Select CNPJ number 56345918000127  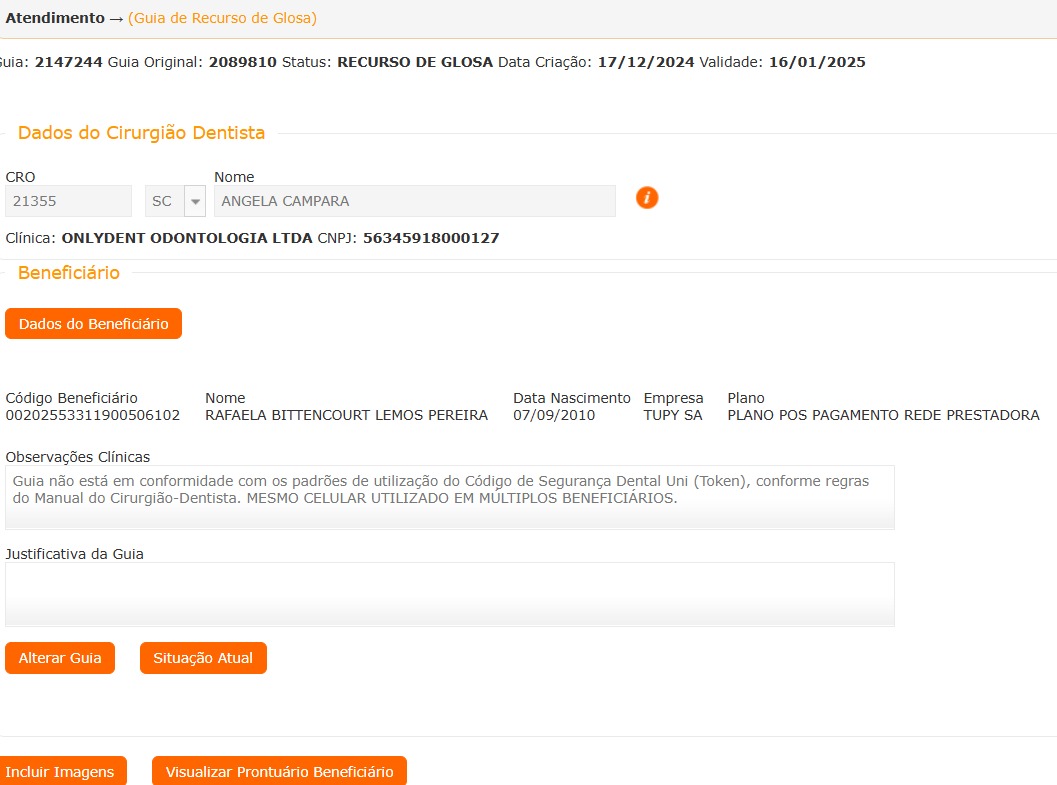pyautogui.click(x=431, y=238)
